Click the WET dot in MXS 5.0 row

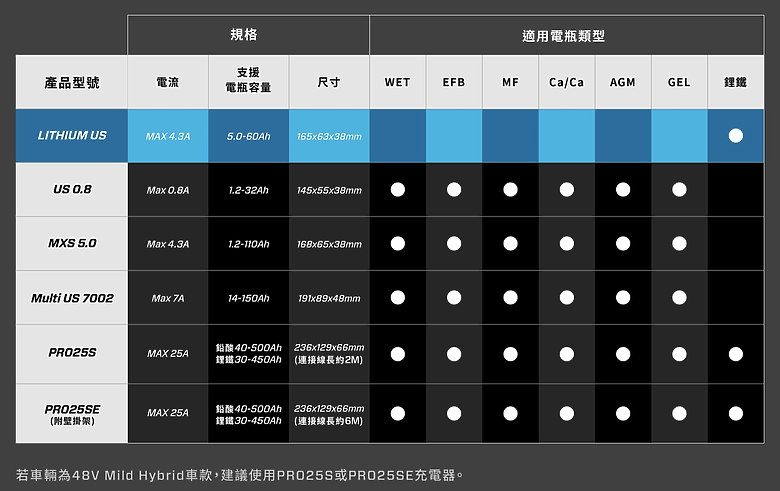click(397, 243)
